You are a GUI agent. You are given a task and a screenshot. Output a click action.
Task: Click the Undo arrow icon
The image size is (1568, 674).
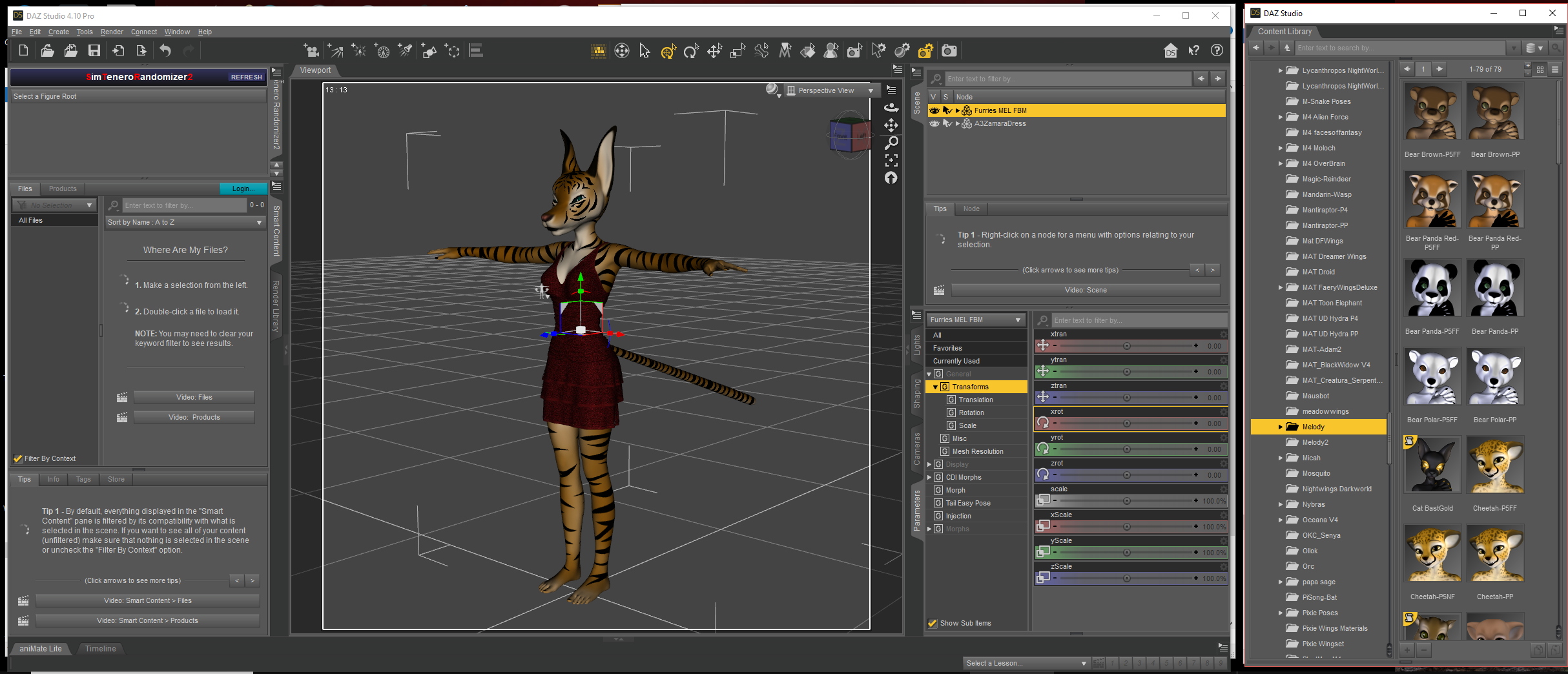click(x=165, y=51)
